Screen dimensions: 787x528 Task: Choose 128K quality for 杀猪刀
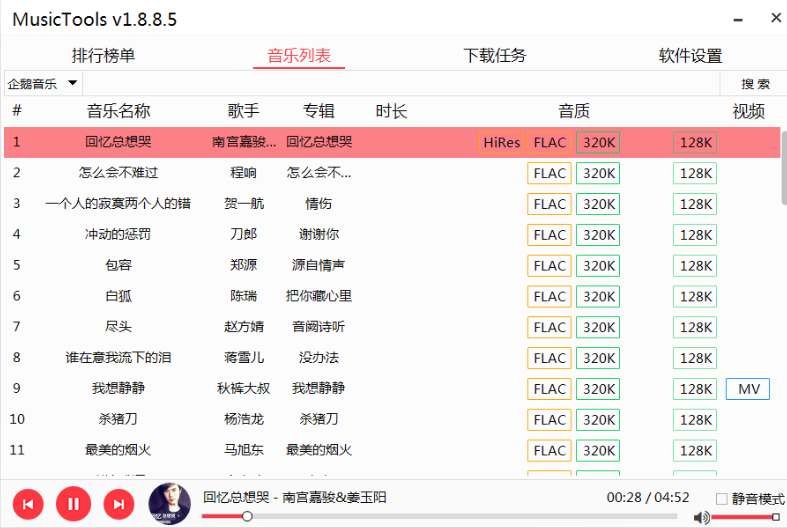tap(695, 419)
